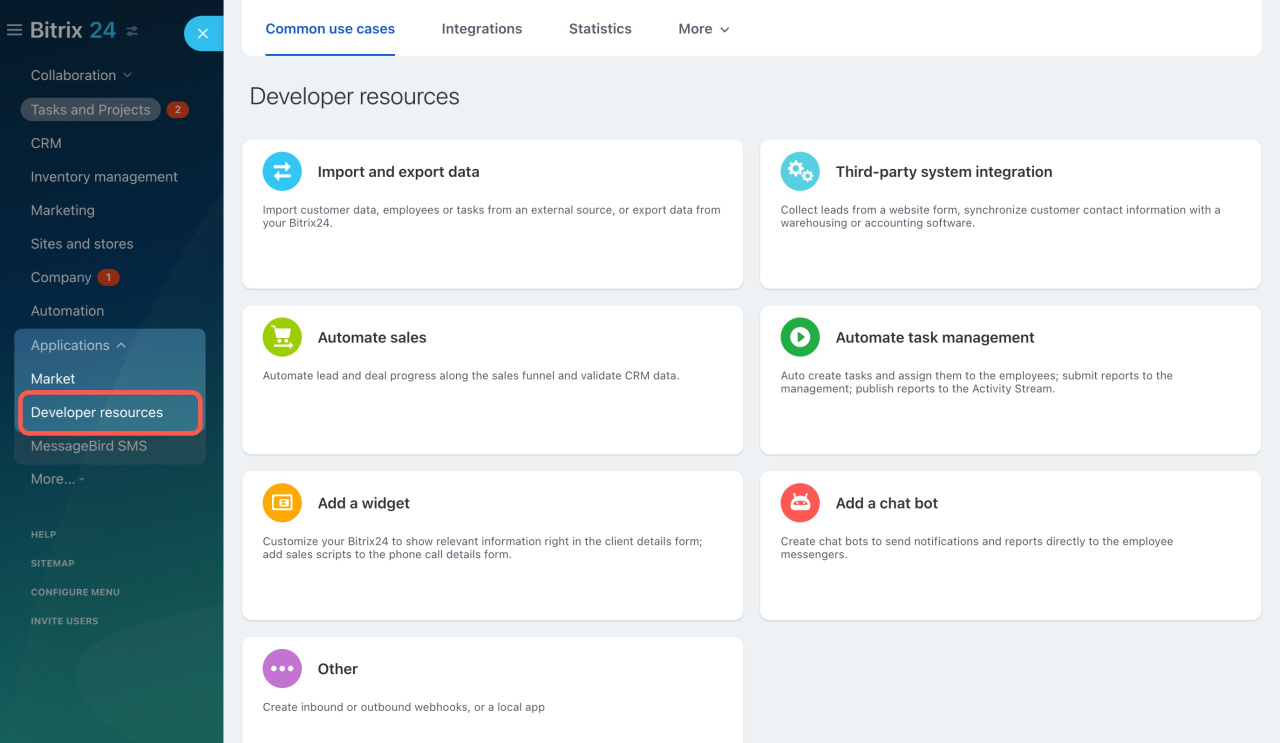
Task: Click the Third-party system integration gears icon
Action: [800, 171]
